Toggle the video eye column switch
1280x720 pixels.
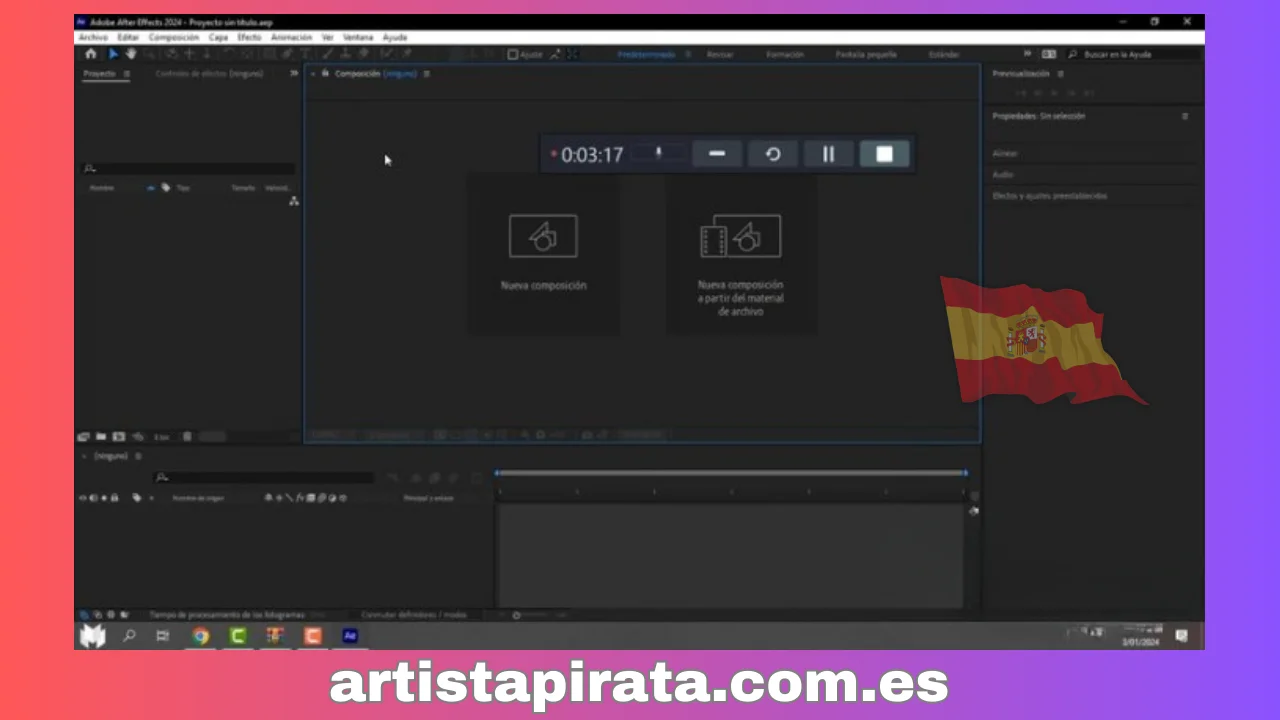tap(82, 498)
